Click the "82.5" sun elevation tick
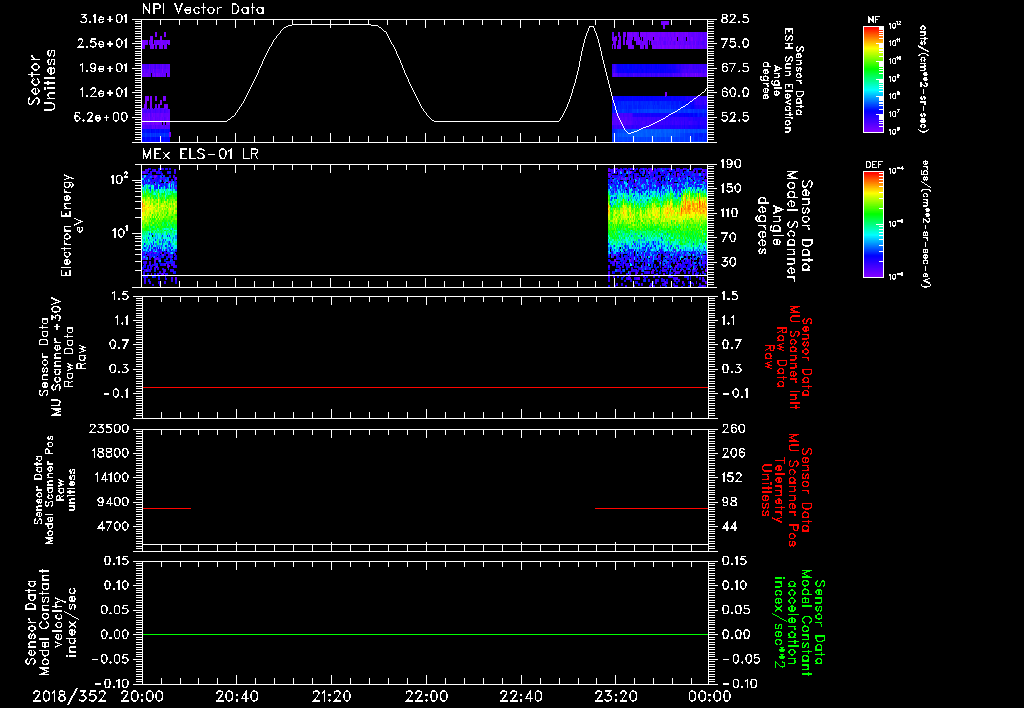This screenshot has height=708, width=1024. pos(735,19)
